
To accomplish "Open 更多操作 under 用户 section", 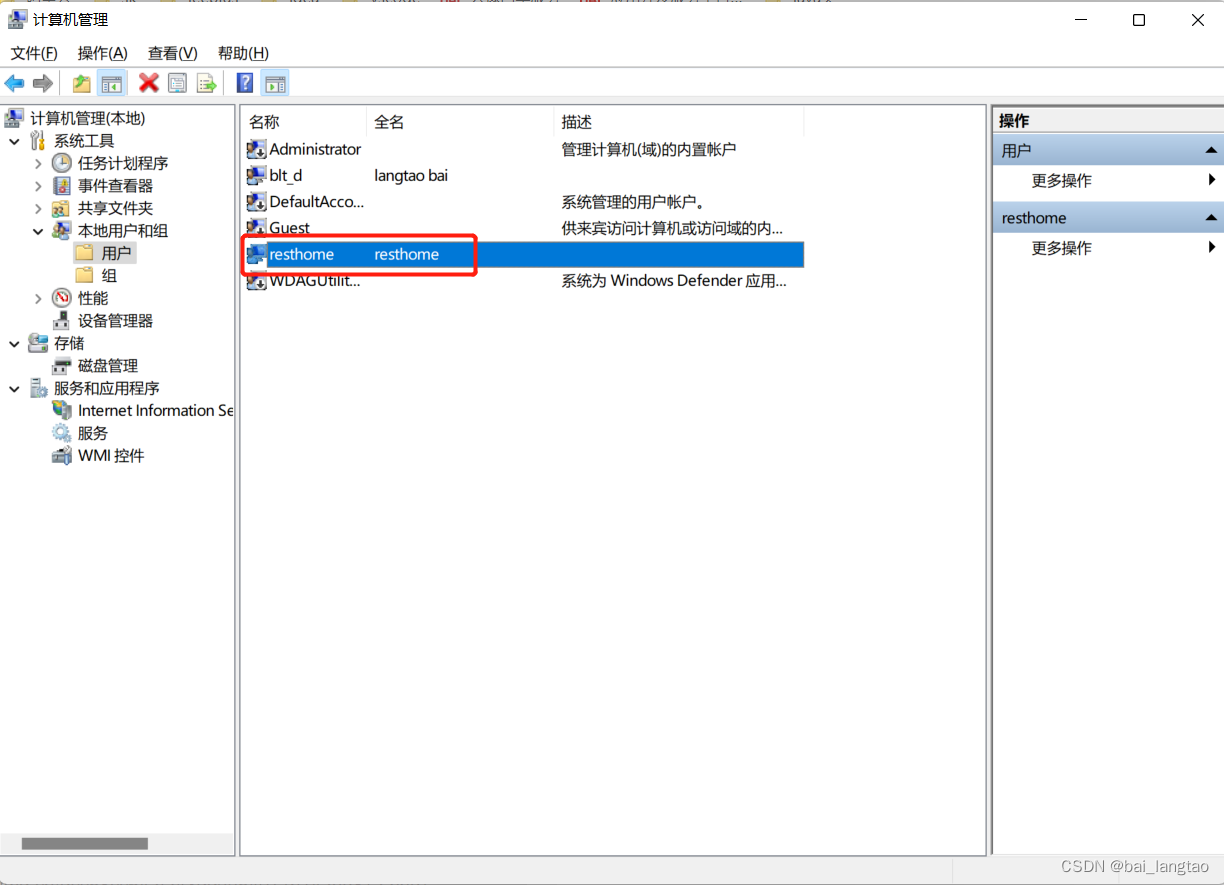I will tap(1062, 181).
